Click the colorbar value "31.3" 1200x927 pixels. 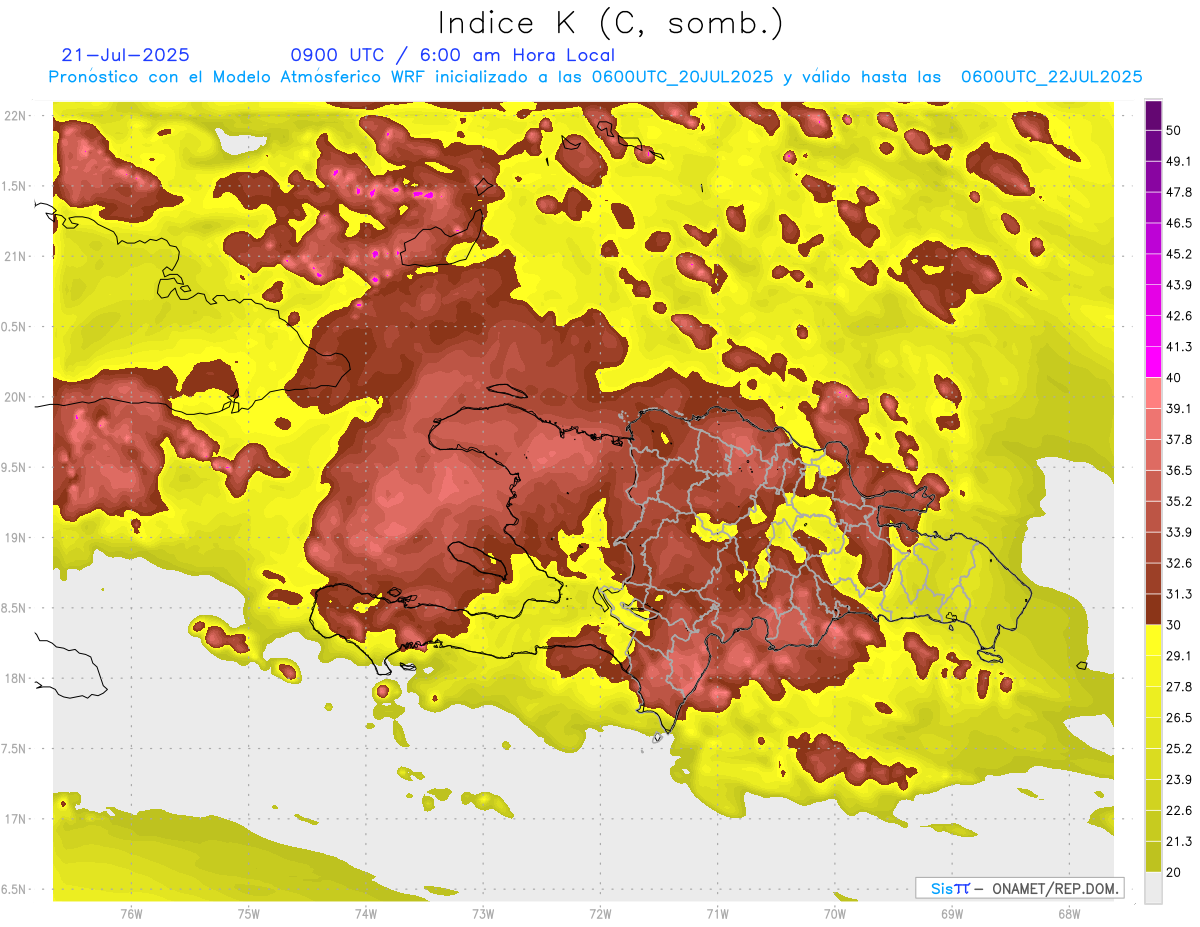1179,594
